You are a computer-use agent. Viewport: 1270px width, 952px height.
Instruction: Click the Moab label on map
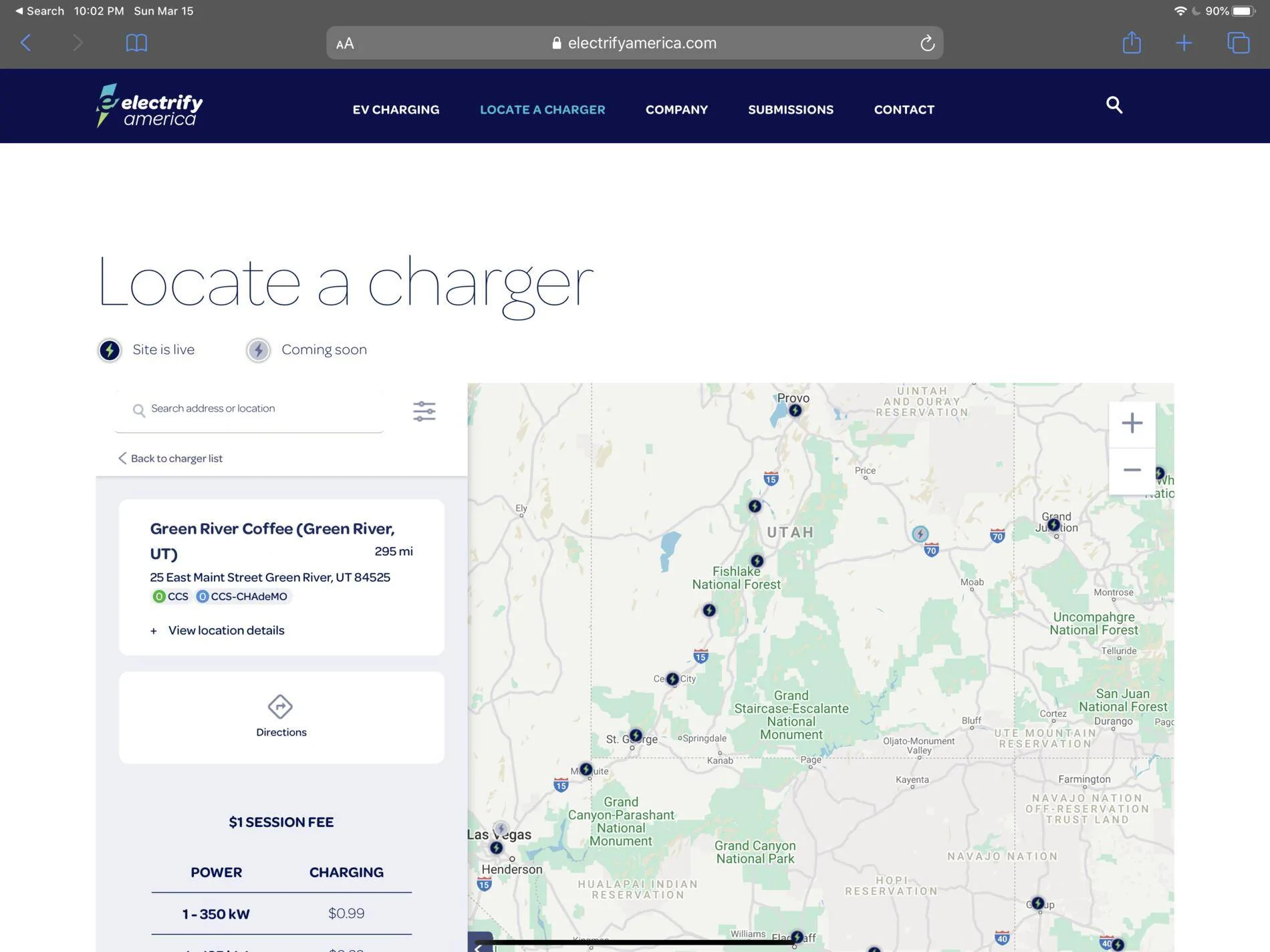972,582
